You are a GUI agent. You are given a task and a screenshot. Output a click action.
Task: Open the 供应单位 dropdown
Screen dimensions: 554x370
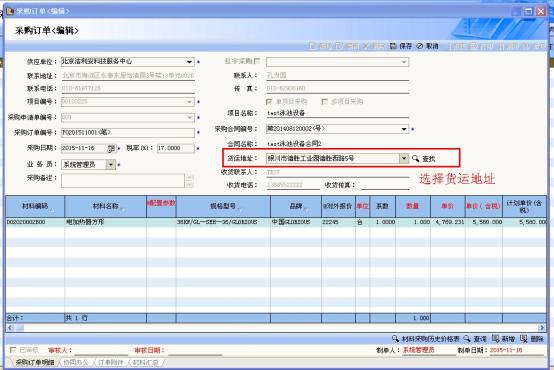pyautogui.click(x=189, y=62)
